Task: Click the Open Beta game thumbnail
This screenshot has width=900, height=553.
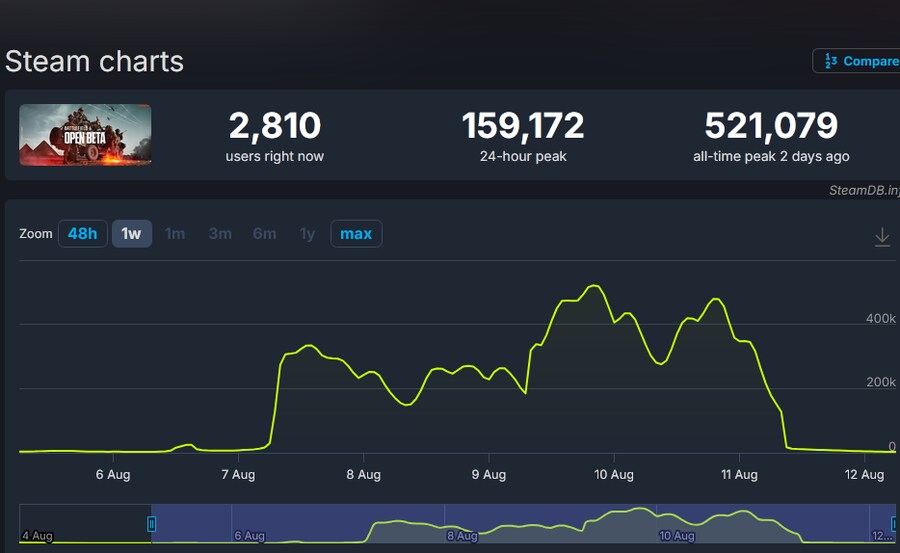Action: [x=85, y=135]
